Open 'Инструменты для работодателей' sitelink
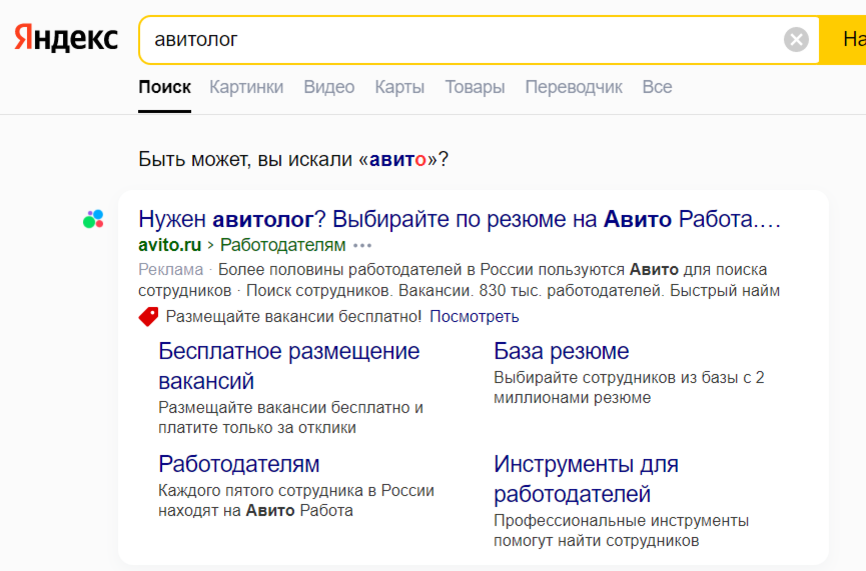866x571 pixels. 586,479
